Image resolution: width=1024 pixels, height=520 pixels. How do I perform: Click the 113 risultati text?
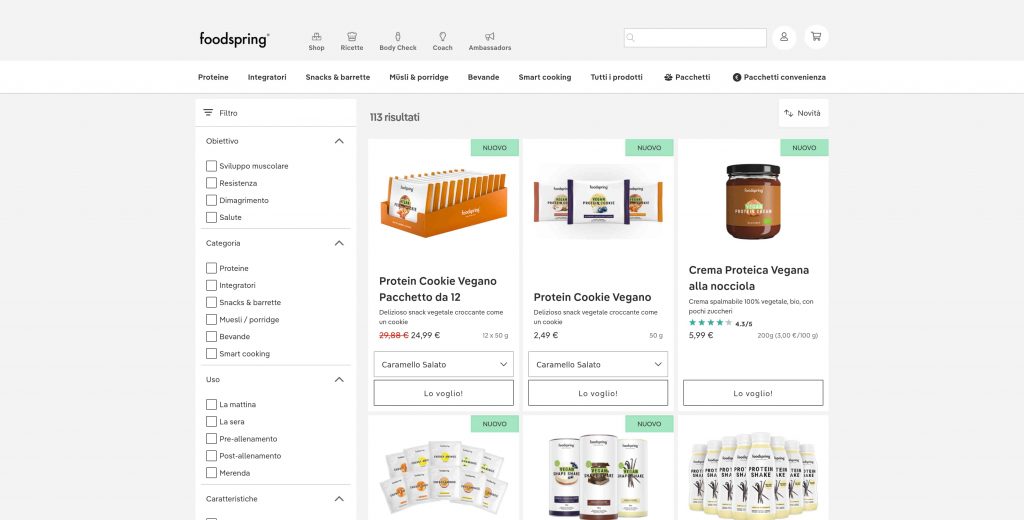point(394,117)
